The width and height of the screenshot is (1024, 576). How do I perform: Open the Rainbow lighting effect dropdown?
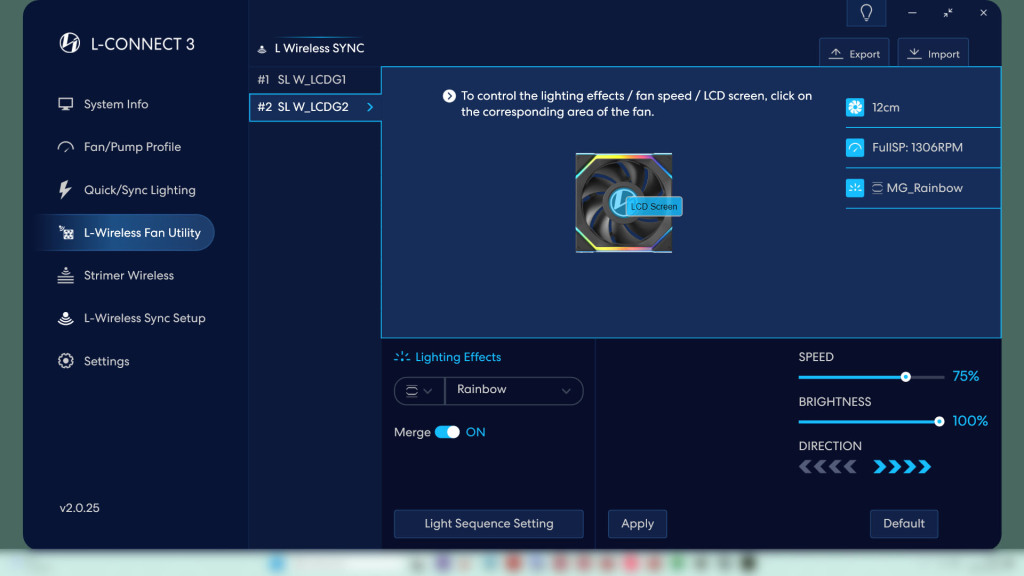click(513, 390)
